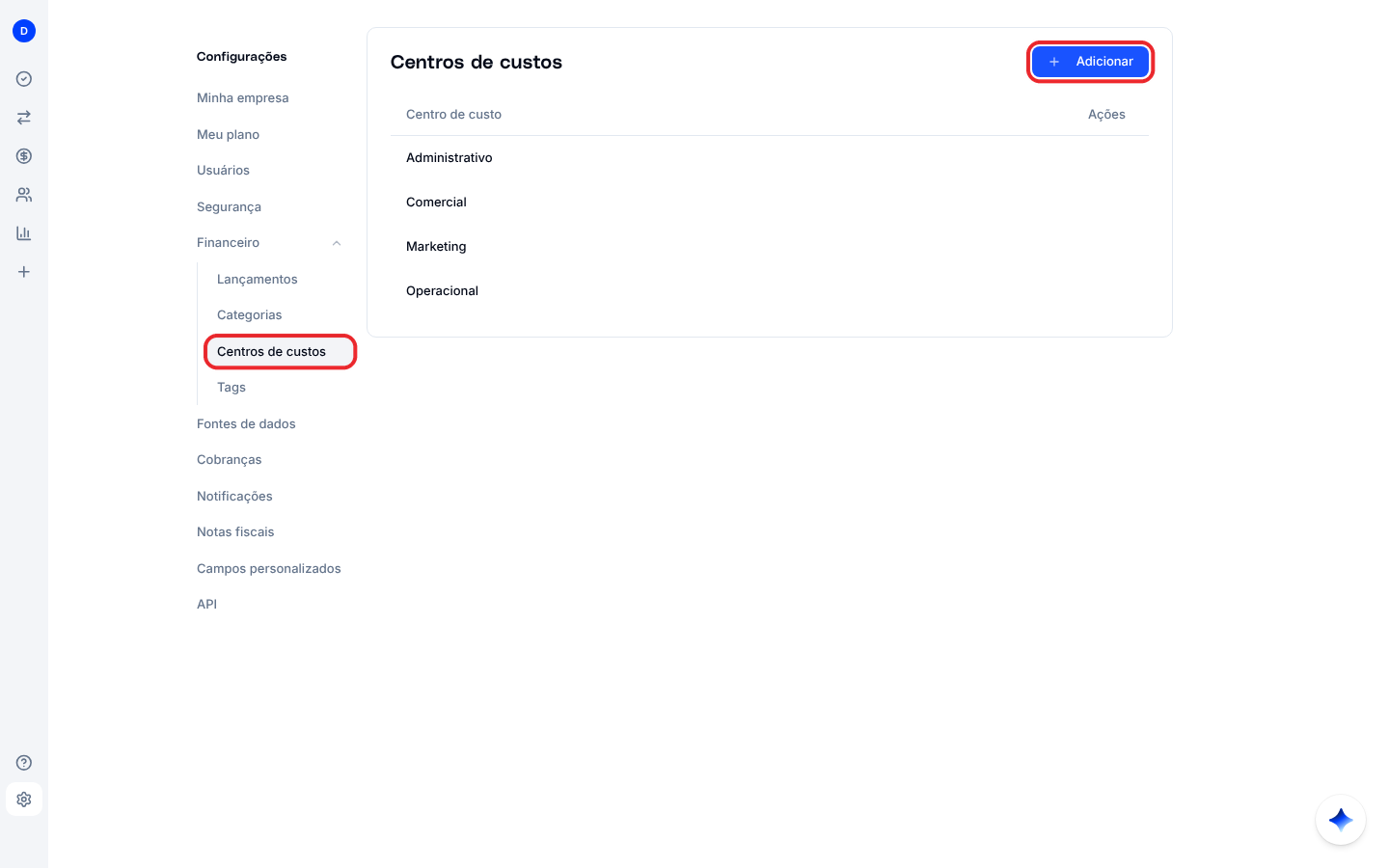The width and height of the screenshot is (1389, 868).
Task: Open Categorias submenu item
Action: [x=250, y=315]
